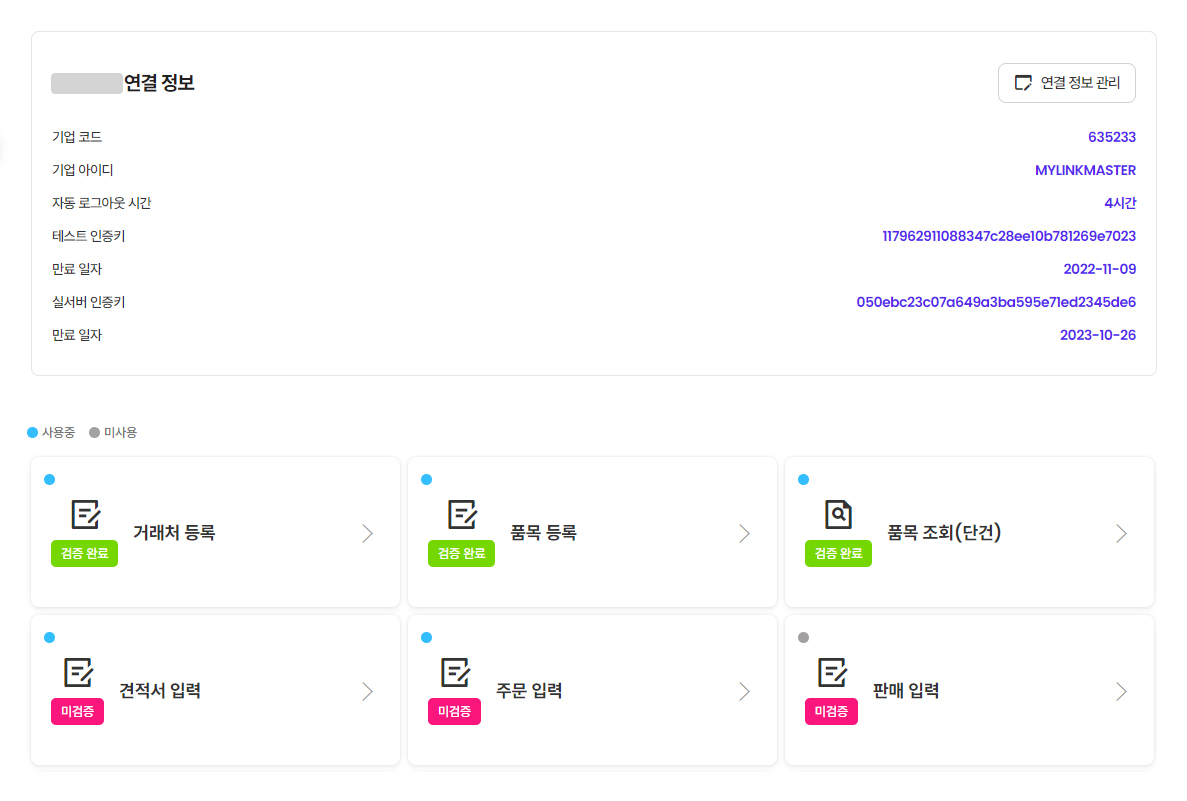The image size is (1187, 801).
Task: Click the 미검증 badge on 견적서 입력
Action: click(78, 712)
